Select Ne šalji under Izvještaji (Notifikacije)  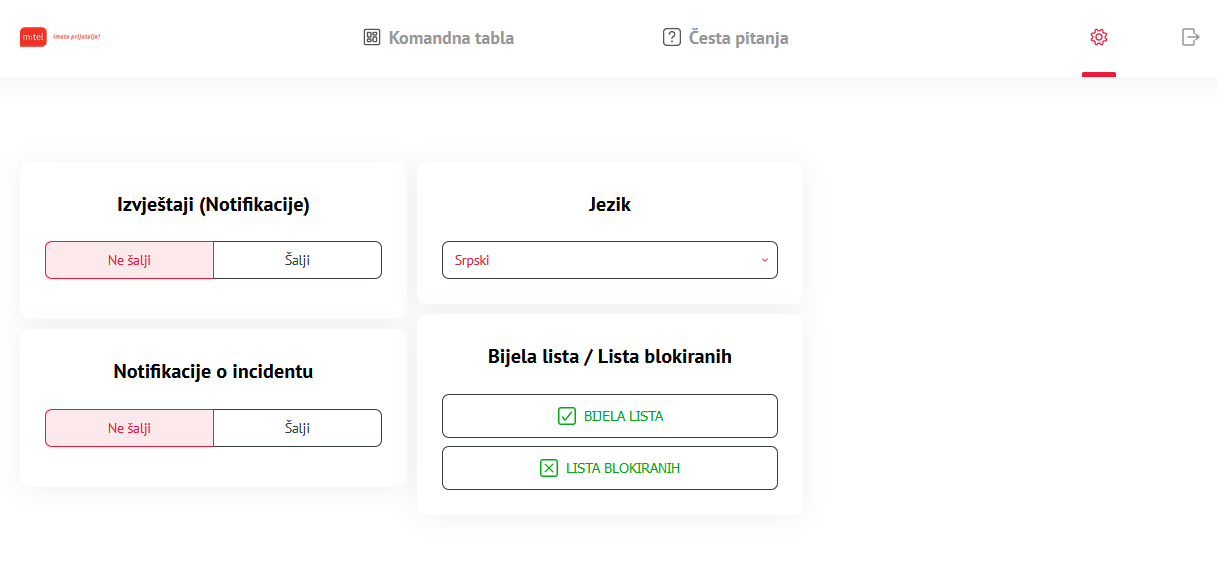coord(130,260)
